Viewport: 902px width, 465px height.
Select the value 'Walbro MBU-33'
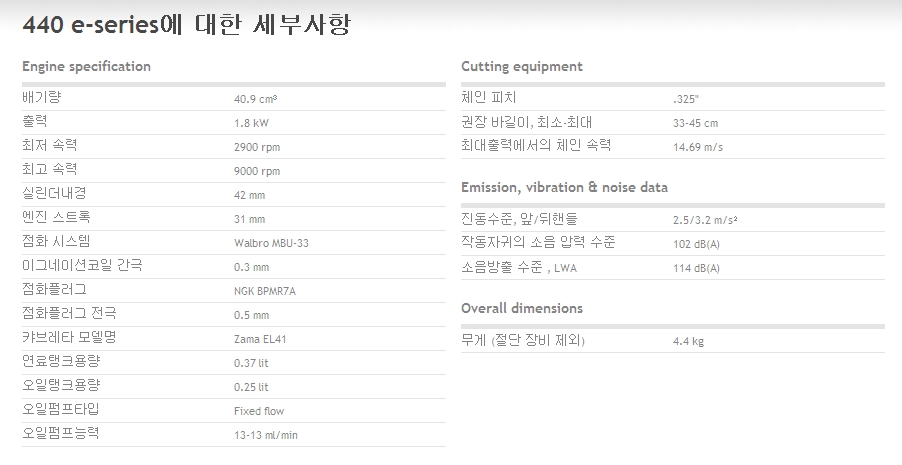272,243
